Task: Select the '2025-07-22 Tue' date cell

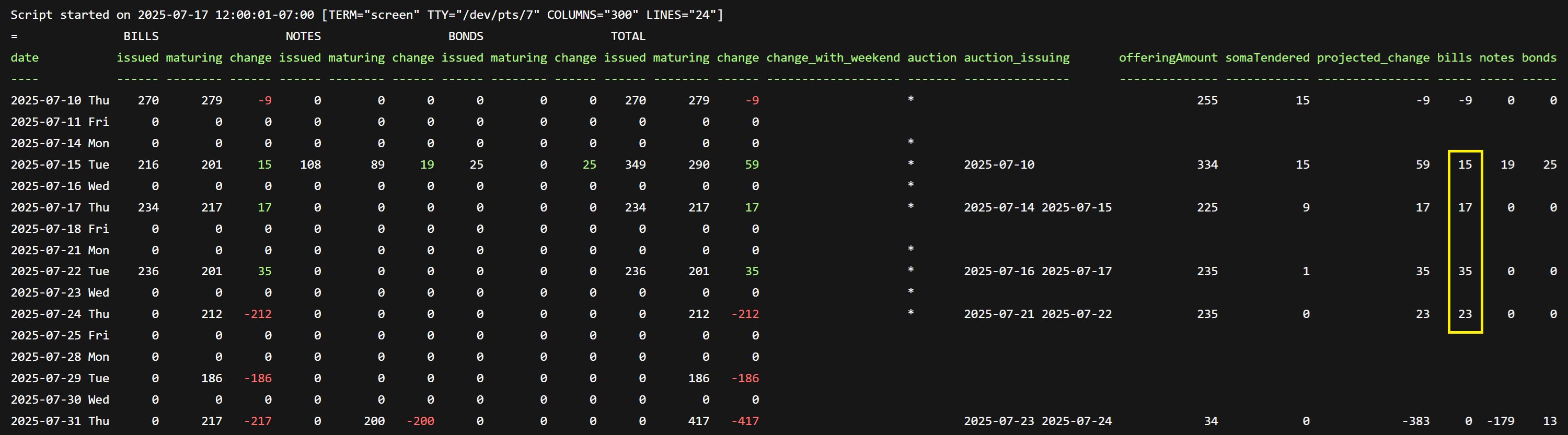Action: [60, 272]
